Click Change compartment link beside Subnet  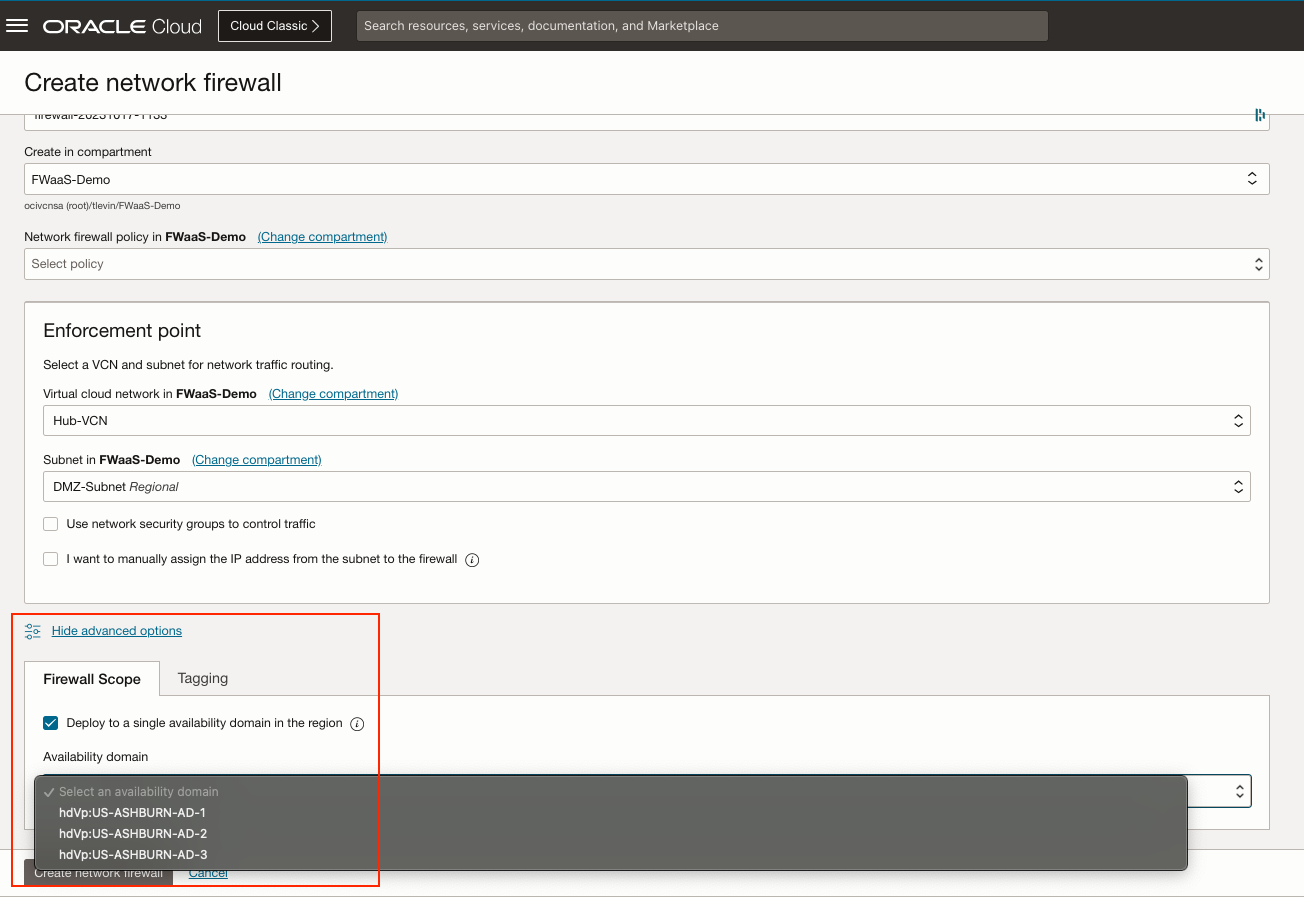[257, 460]
